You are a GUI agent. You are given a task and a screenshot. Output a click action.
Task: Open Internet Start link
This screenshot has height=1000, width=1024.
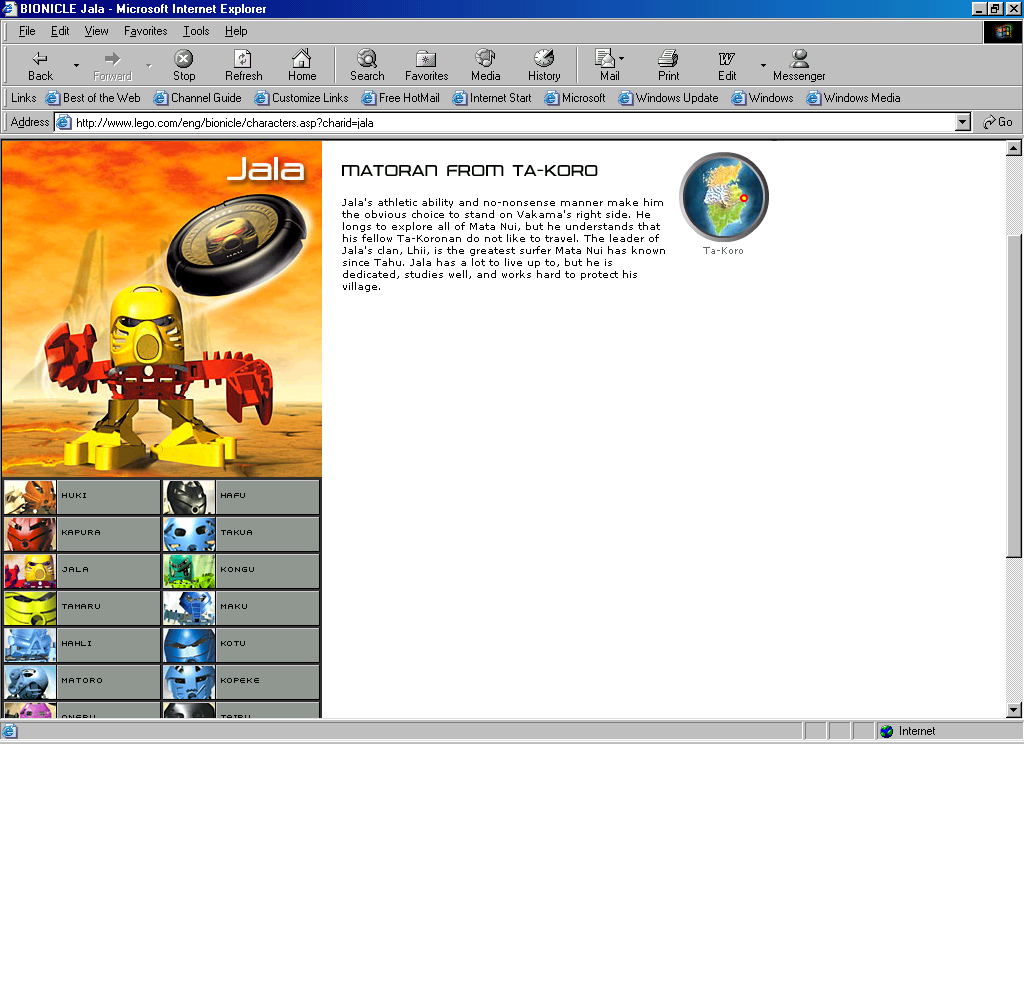[x=492, y=98]
